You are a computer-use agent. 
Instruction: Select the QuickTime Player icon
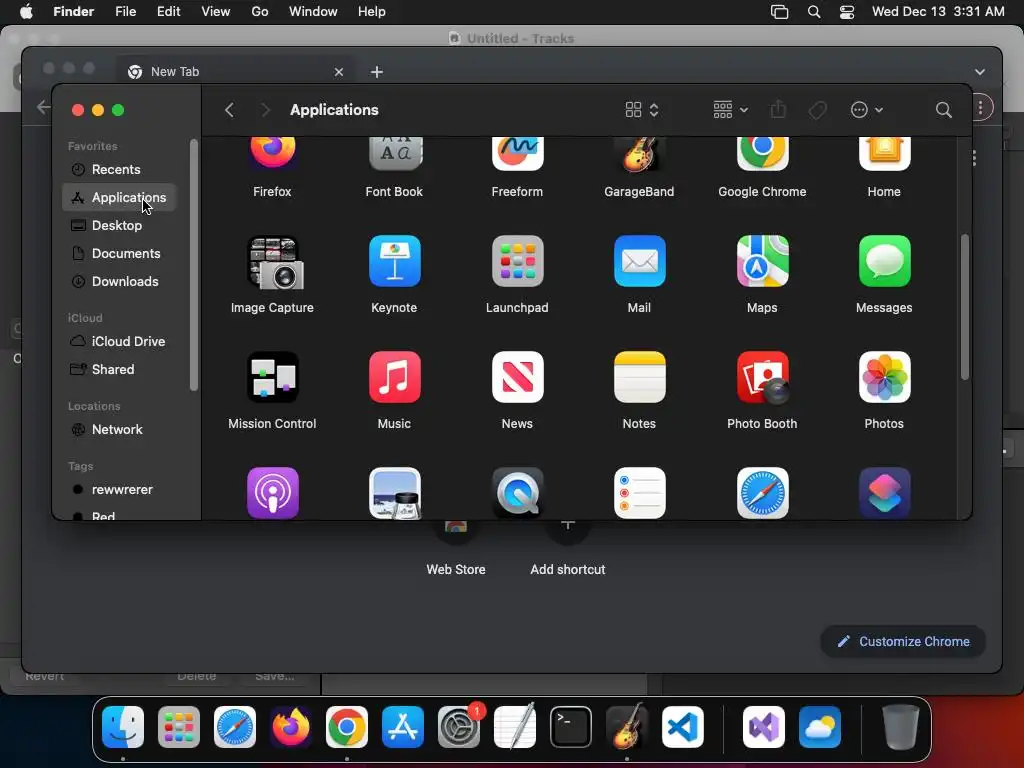517,493
